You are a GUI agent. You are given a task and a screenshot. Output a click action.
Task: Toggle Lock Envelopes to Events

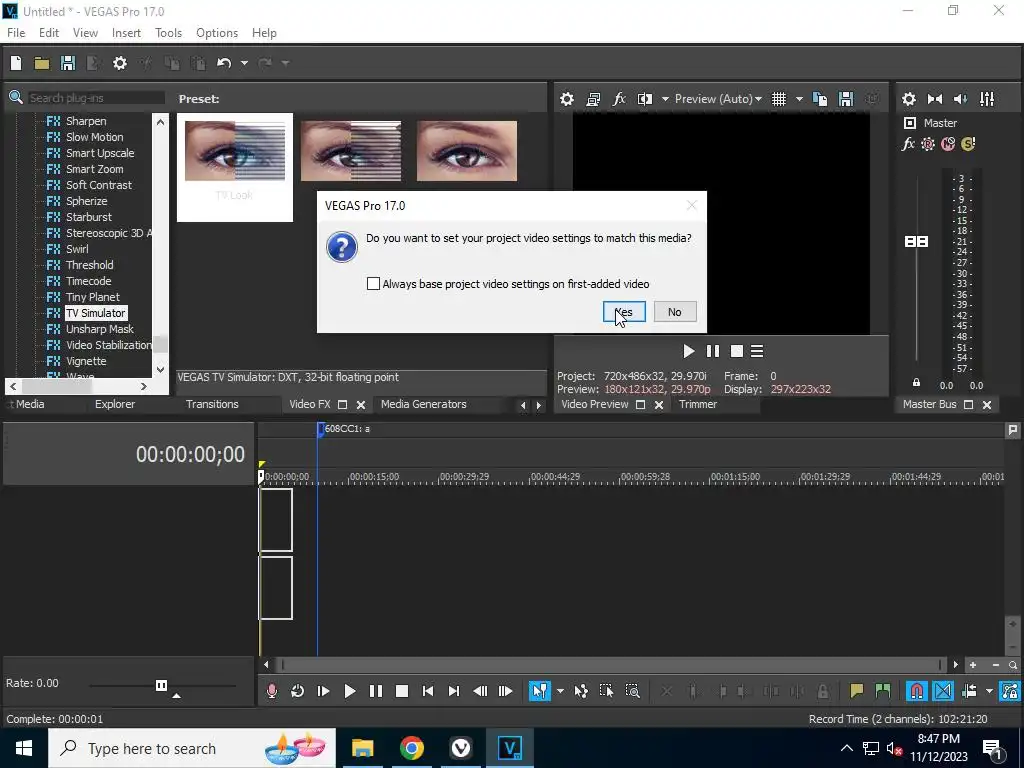tap(1010, 691)
